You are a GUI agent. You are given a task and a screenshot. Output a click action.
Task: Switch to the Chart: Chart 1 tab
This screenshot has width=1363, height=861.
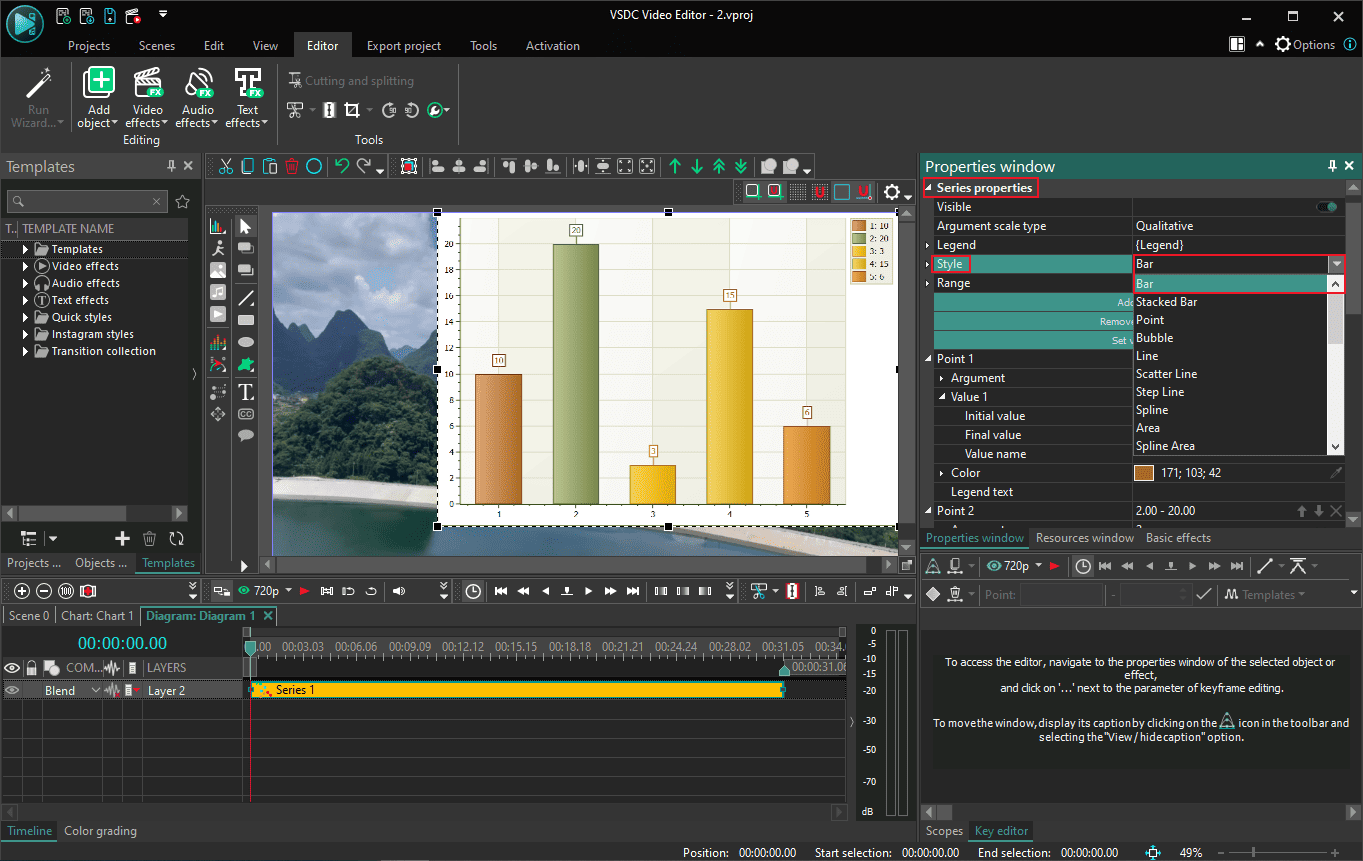[x=97, y=615]
